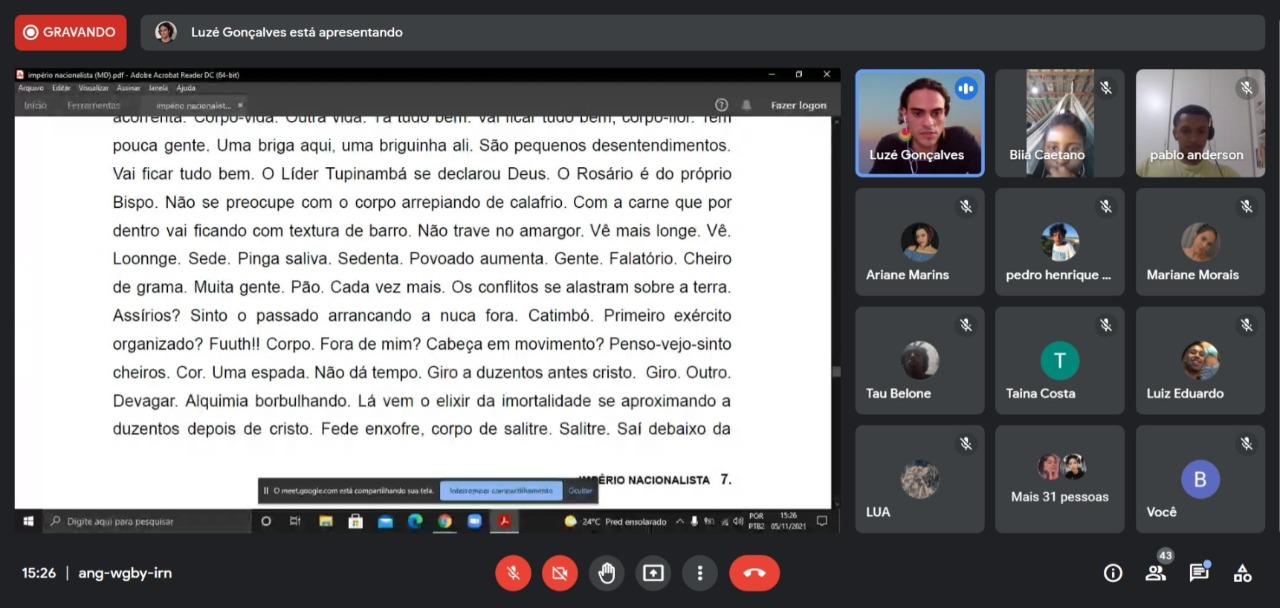This screenshot has height=608, width=1280.
Task: Click the Bila Caetano video tile
Action: [x=1059, y=123]
